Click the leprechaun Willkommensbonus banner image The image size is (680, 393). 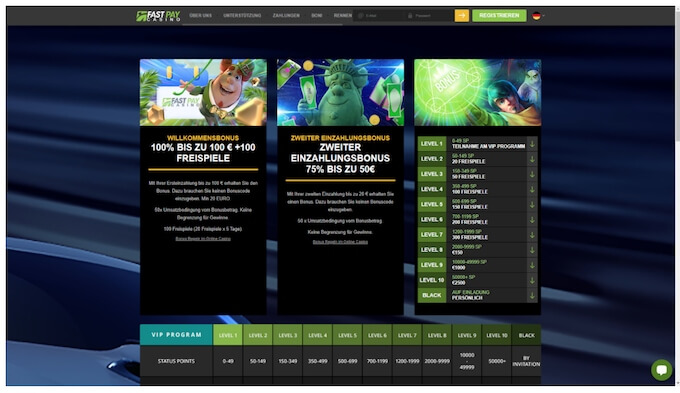[x=203, y=92]
